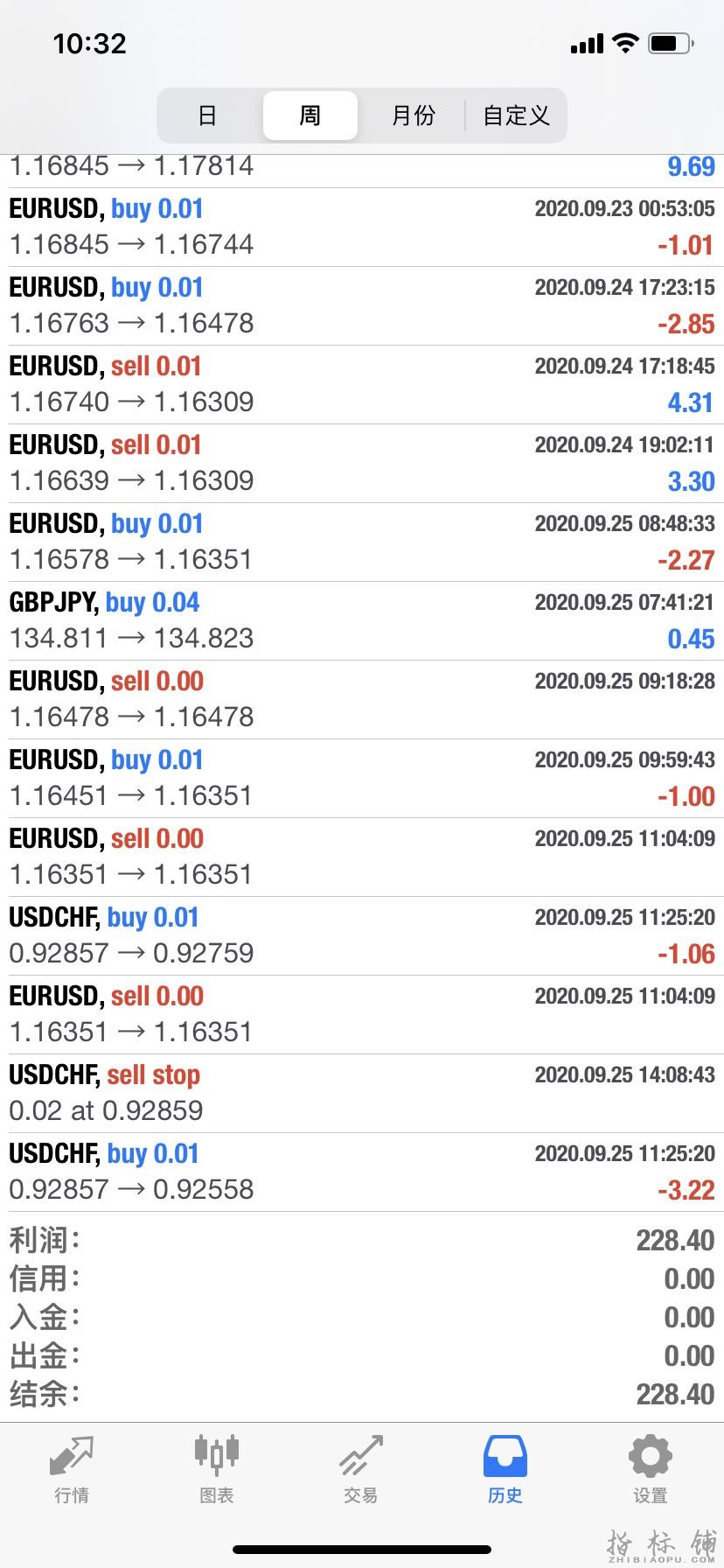Open the USDCHF sell stop order entry
Viewport: 724px width, 1568px height.
(x=362, y=1094)
